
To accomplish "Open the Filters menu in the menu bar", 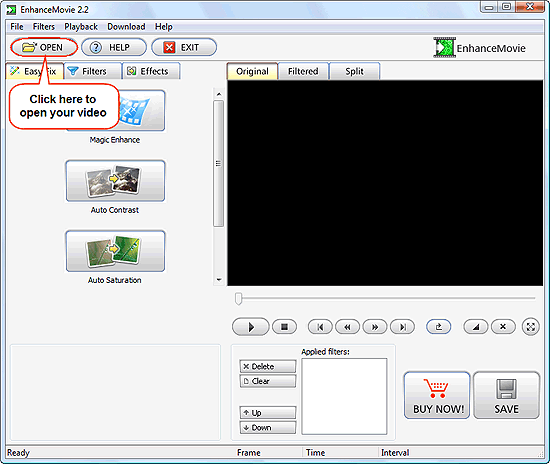I will [44, 27].
